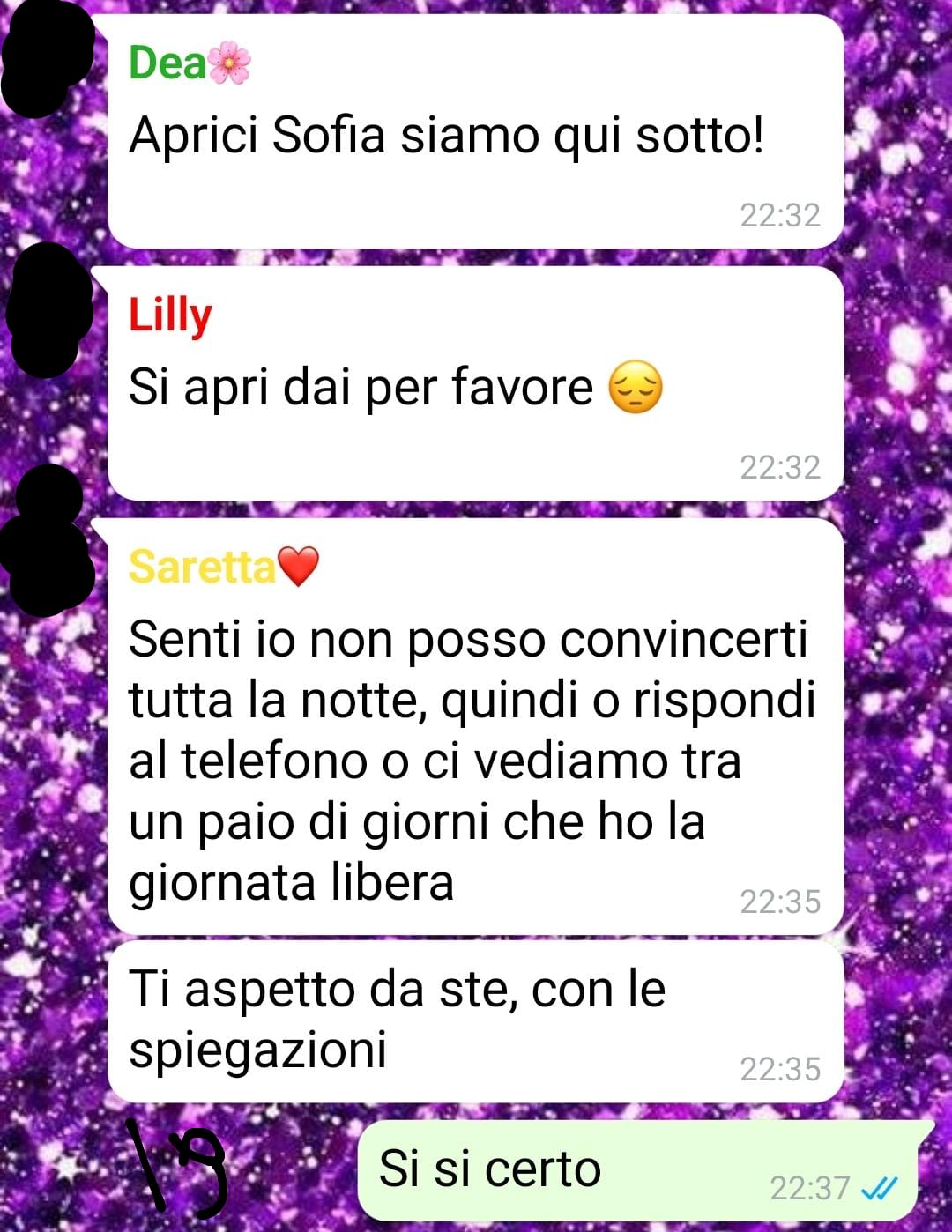Click the 22:32 timestamp on Lilly's message
Image resolution: width=952 pixels, height=1232 pixels.
780,467
